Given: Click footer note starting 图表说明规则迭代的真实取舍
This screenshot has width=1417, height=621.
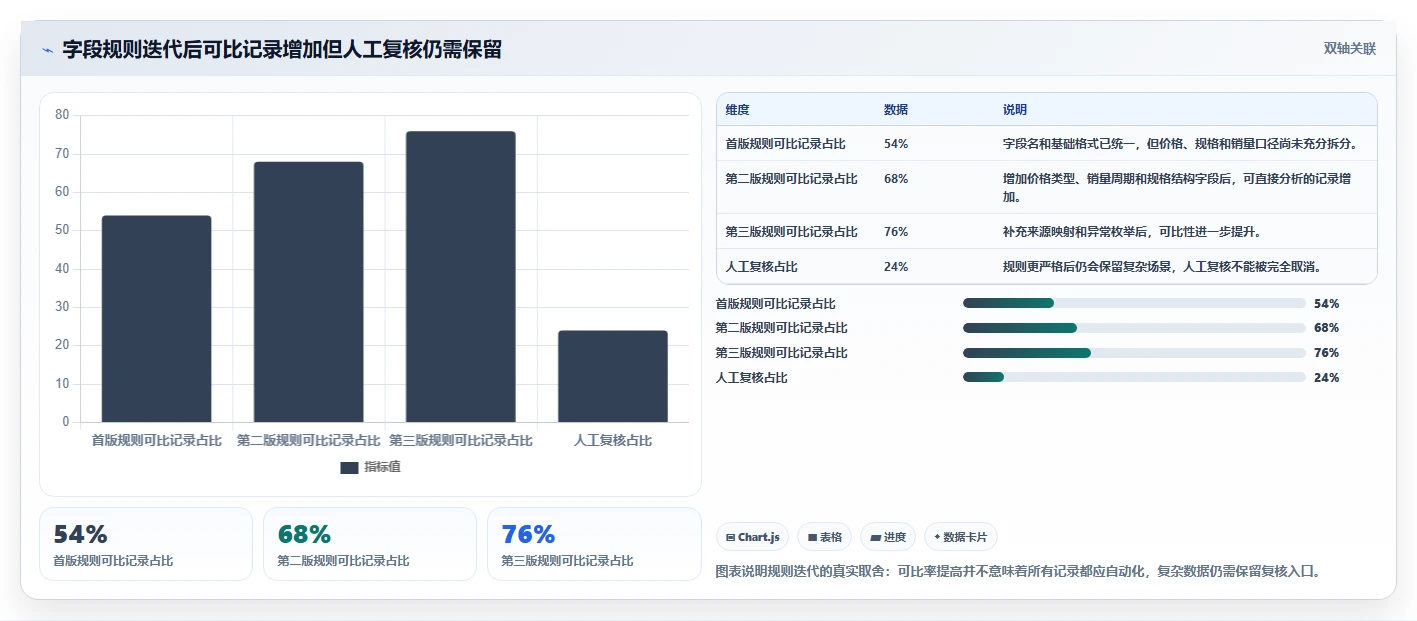Looking at the screenshot, I should point(1019,572).
